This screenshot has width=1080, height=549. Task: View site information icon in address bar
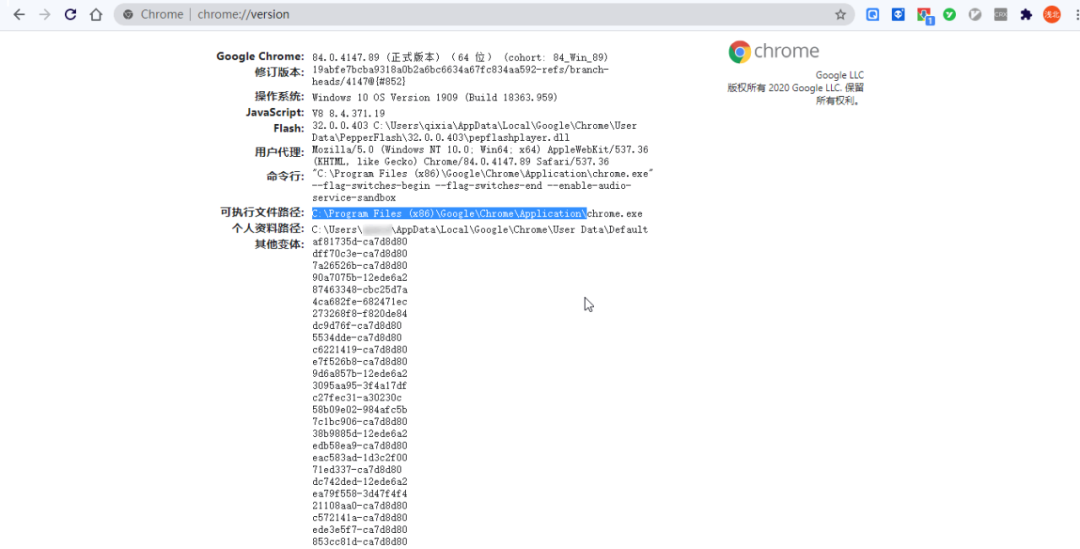127,14
